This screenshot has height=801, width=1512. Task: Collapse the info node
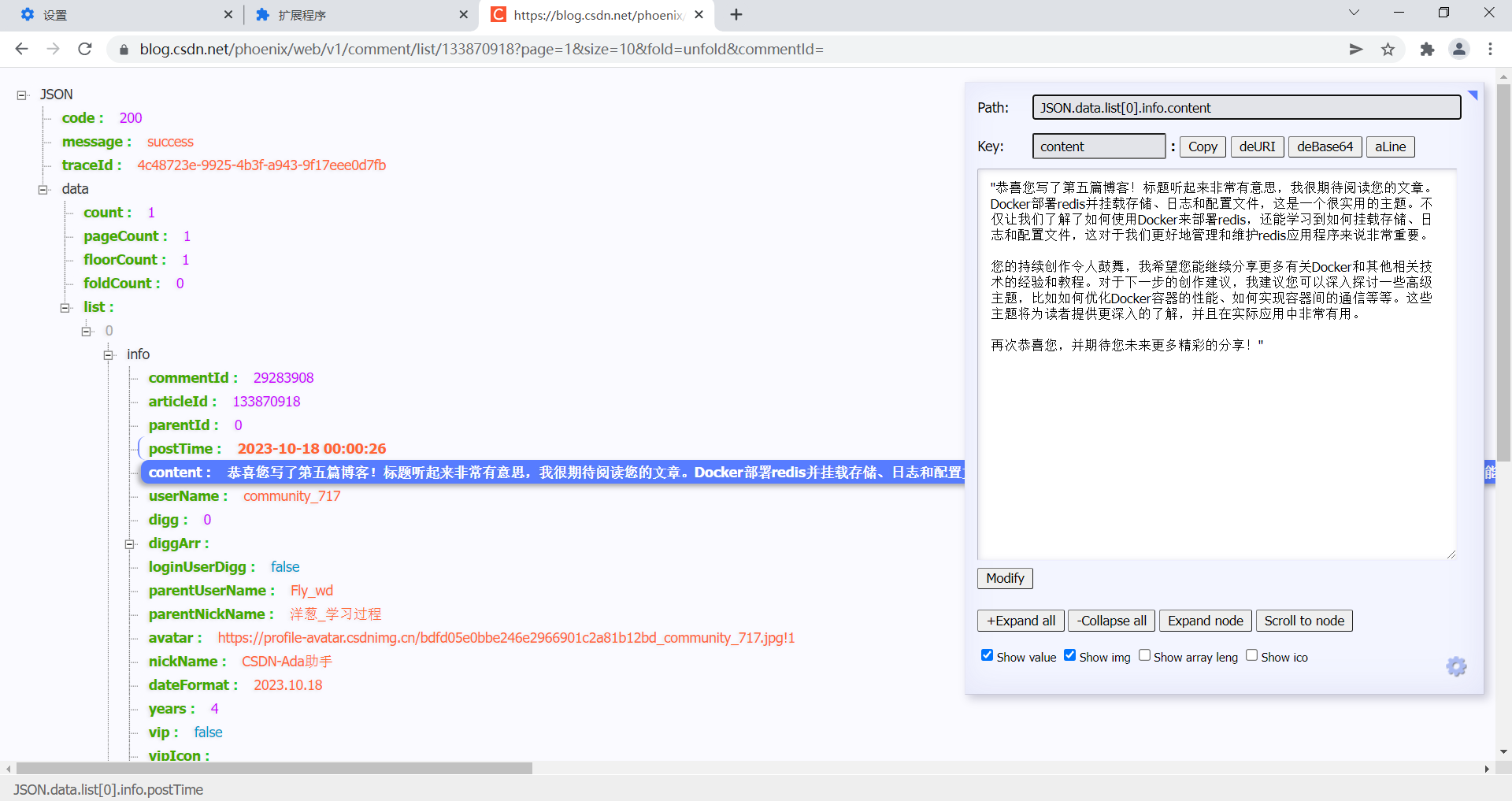tap(109, 355)
